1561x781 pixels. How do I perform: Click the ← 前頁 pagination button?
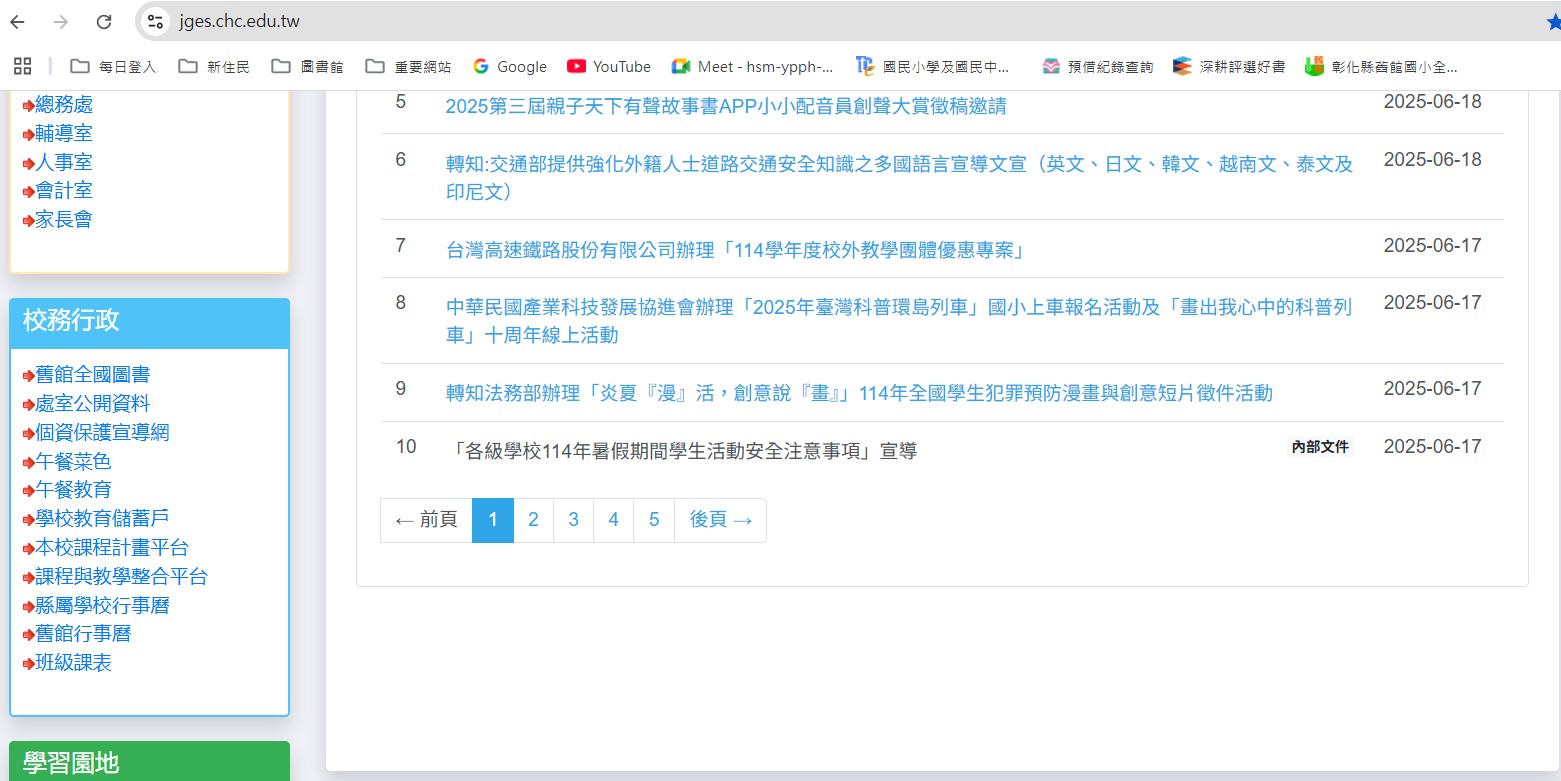tap(426, 520)
